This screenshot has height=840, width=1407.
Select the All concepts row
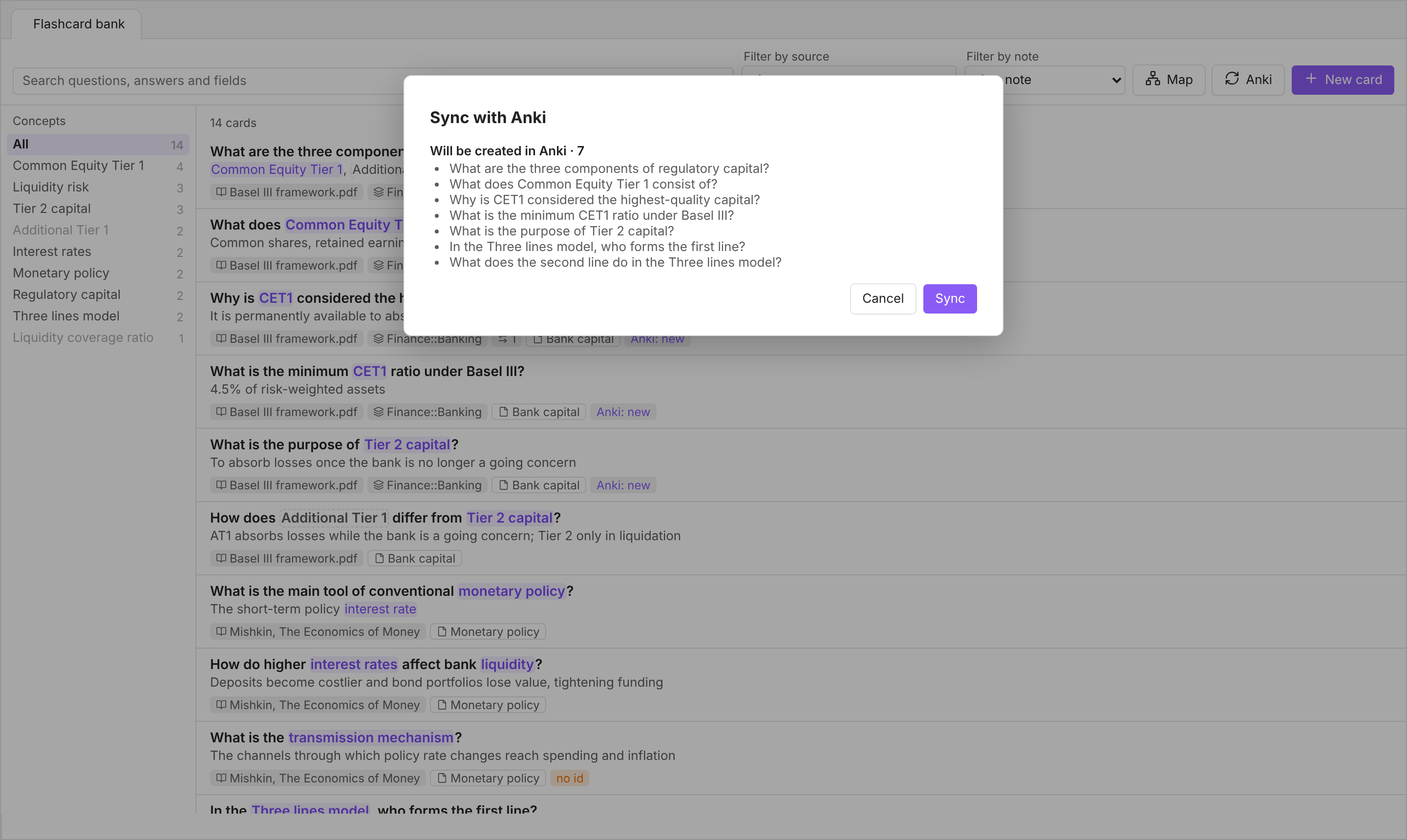pos(97,145)
